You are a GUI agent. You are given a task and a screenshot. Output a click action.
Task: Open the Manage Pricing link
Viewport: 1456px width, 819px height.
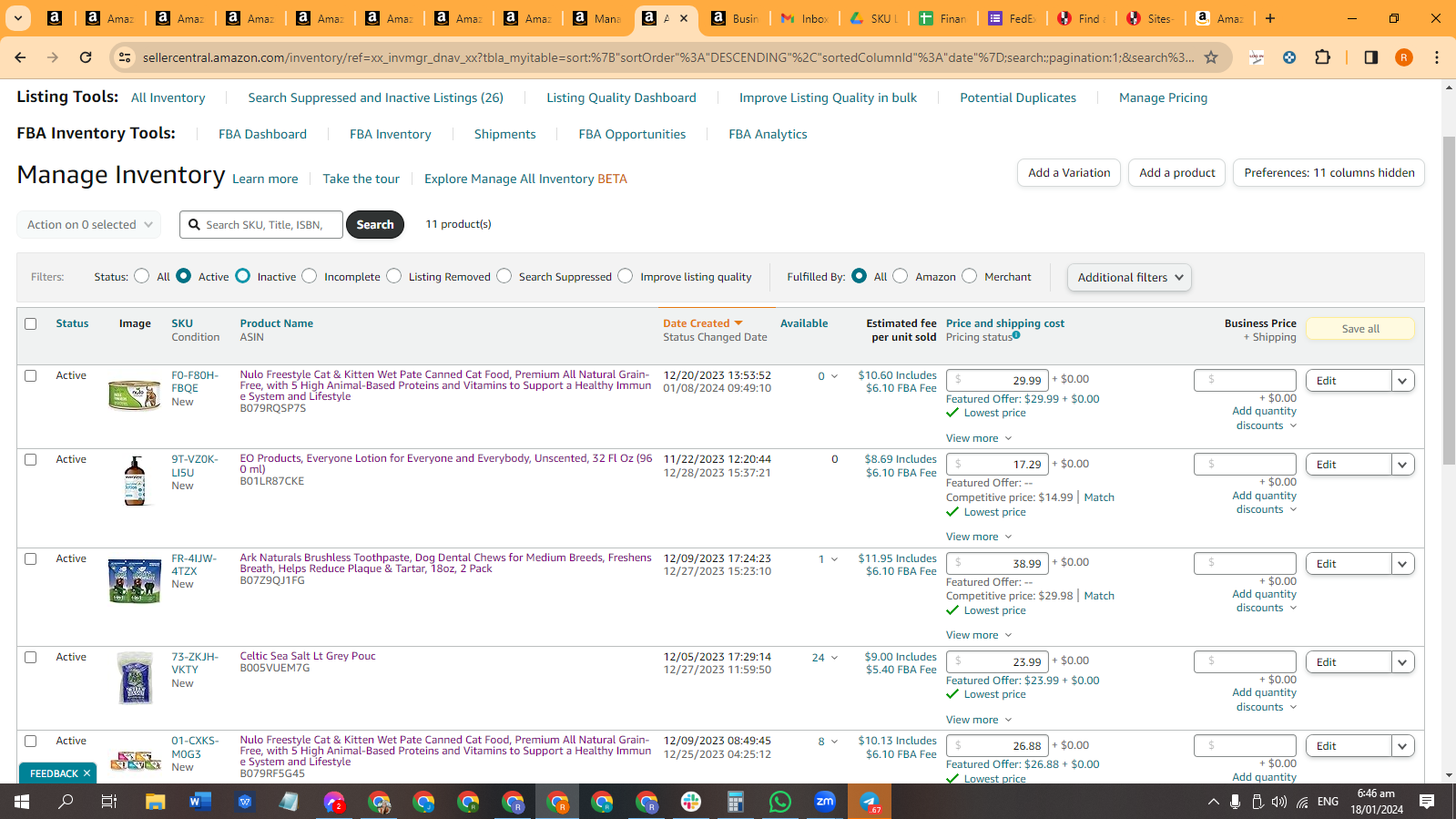click(1163, 97)
